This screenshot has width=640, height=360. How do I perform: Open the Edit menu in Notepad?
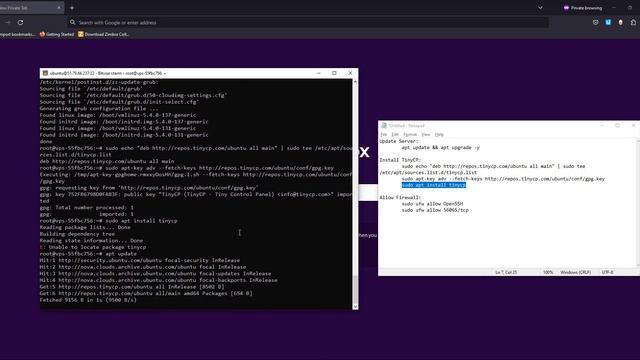point(395,134)
